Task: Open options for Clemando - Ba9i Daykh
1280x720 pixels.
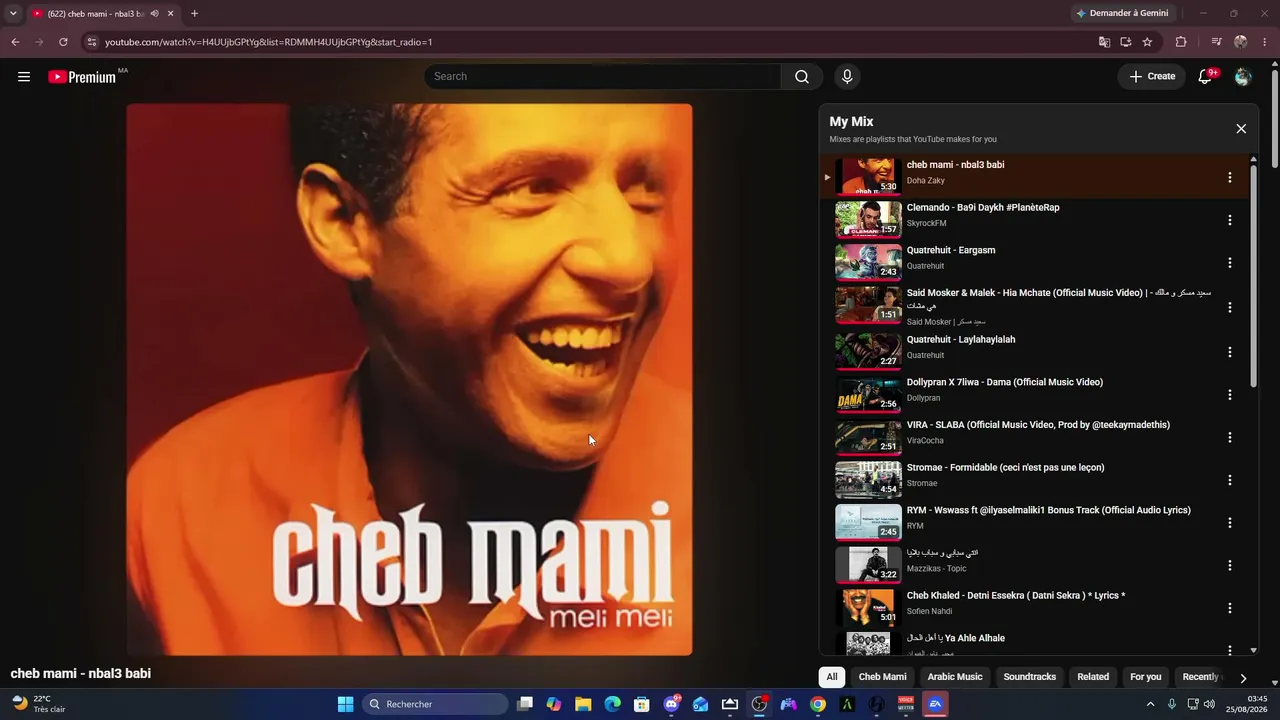Action: pos(1230,220)
